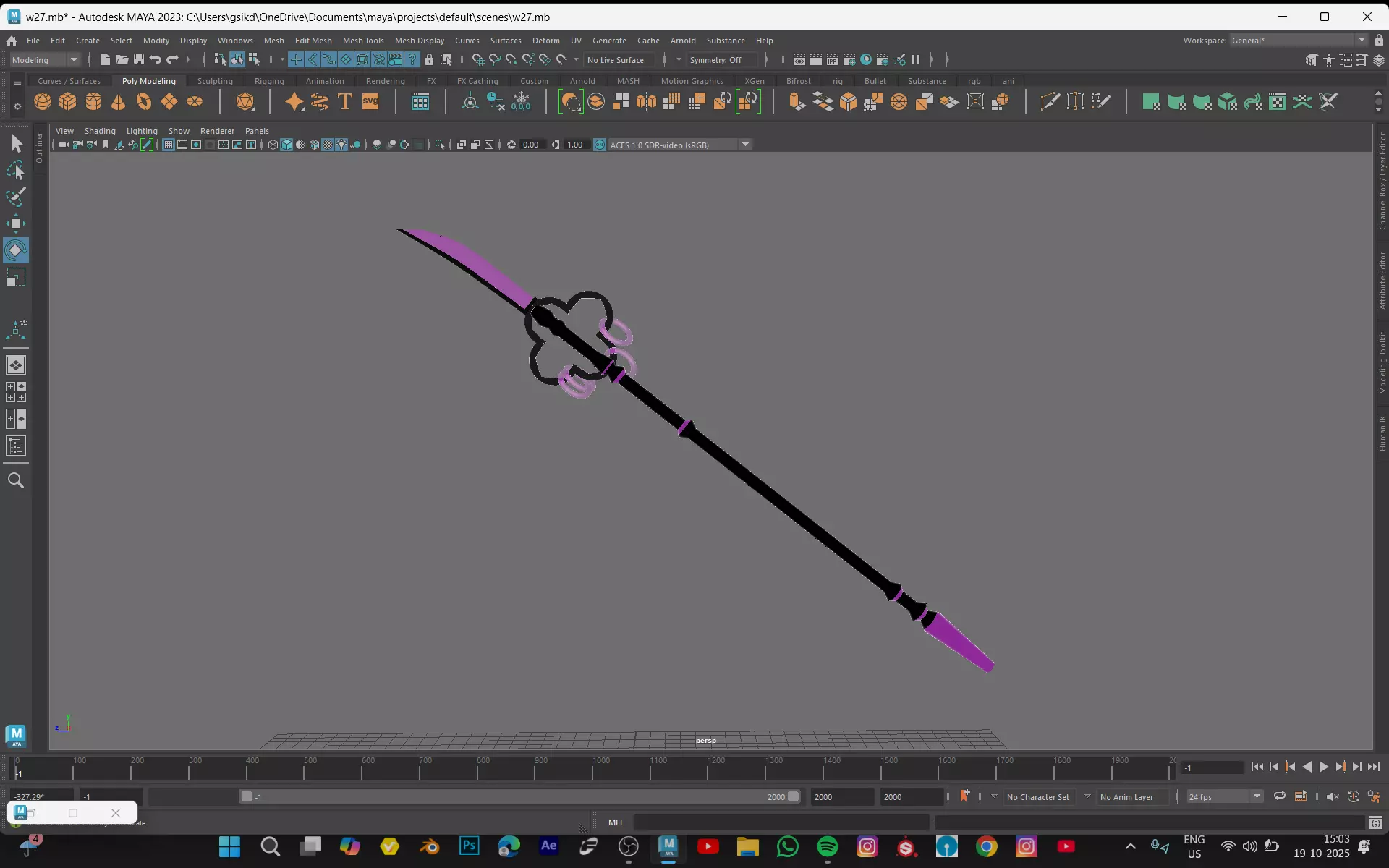Click the Select tool arrow

click(x=16, y=144)
